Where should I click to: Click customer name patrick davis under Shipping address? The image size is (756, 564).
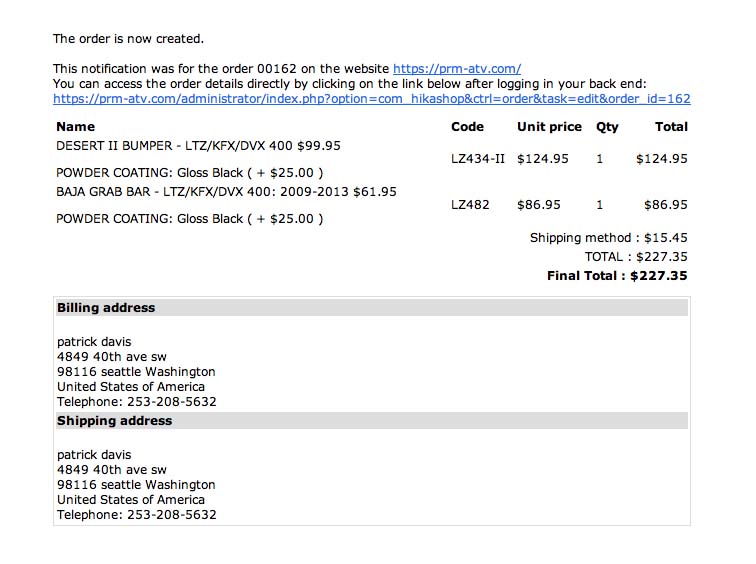[94, 455]
